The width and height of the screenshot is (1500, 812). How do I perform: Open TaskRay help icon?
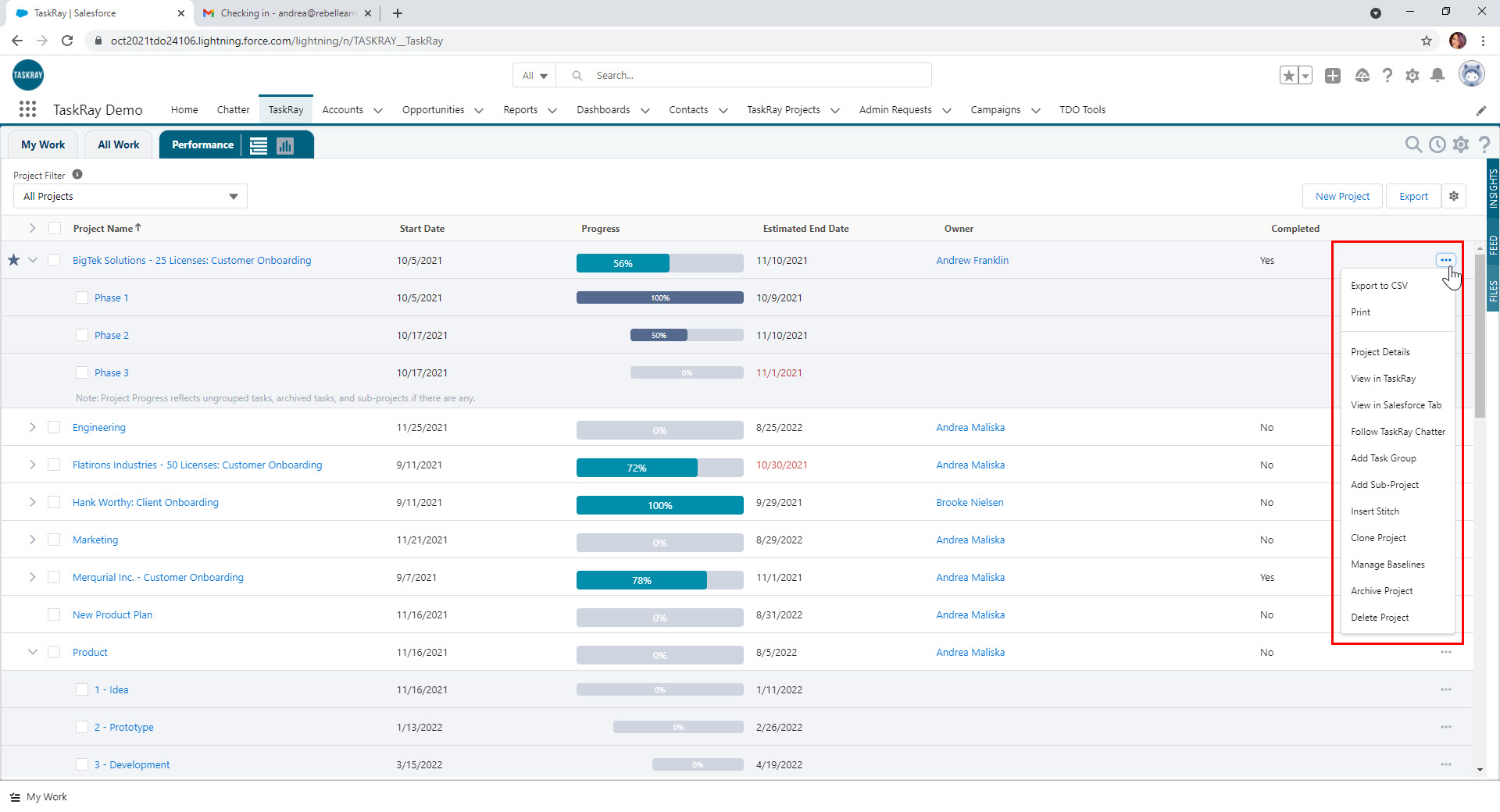[x=1484, y=144]
